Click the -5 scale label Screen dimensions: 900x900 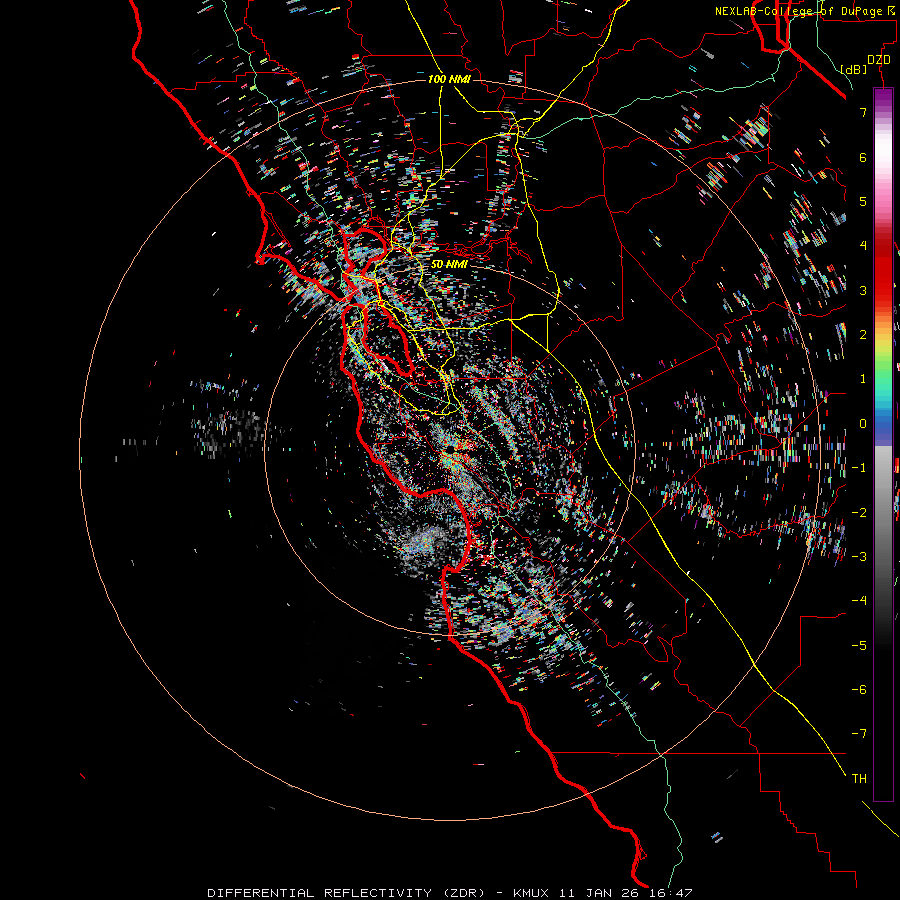pos(859,645)
